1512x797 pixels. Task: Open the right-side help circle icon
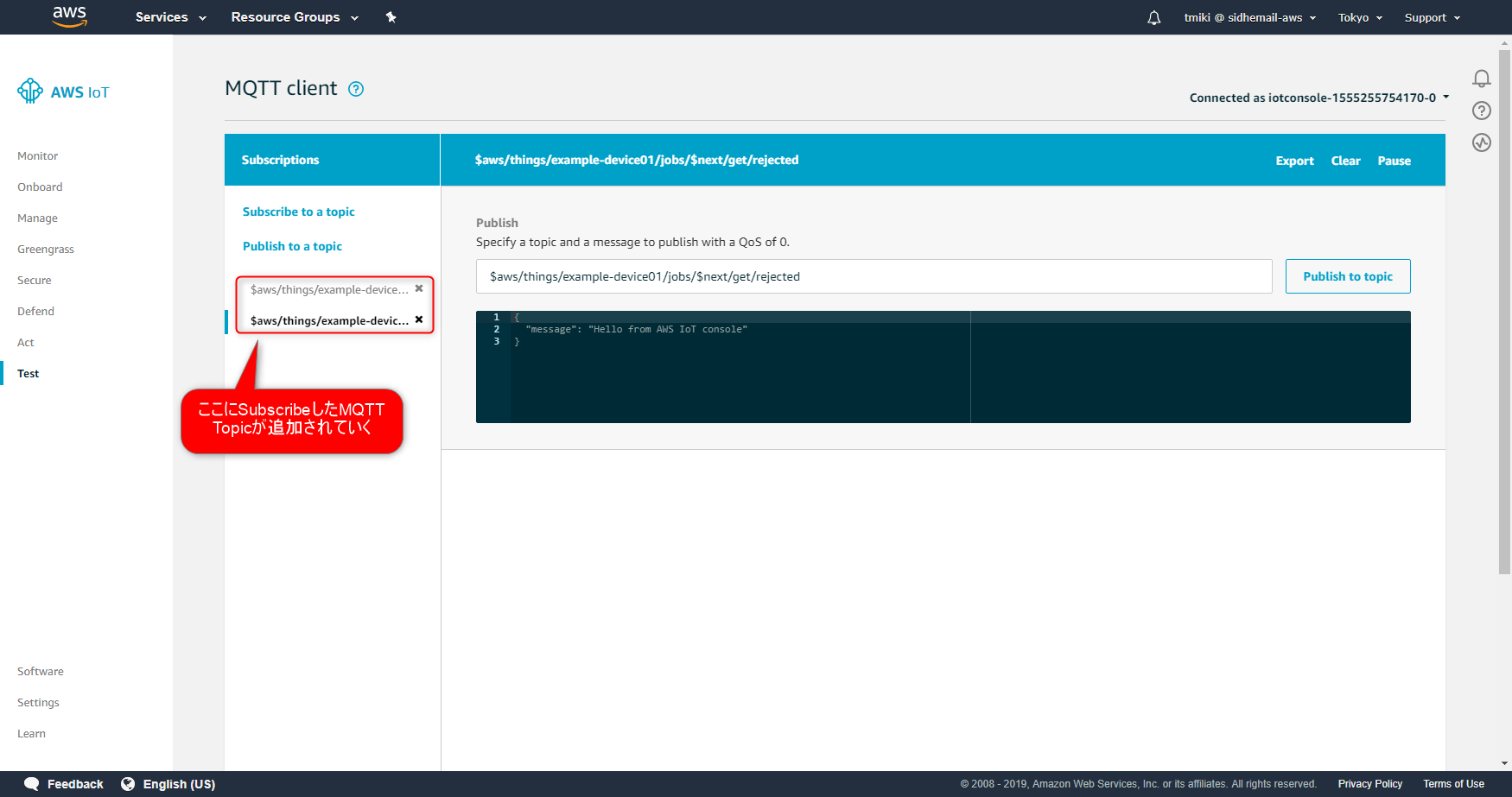coord(1482,111)
